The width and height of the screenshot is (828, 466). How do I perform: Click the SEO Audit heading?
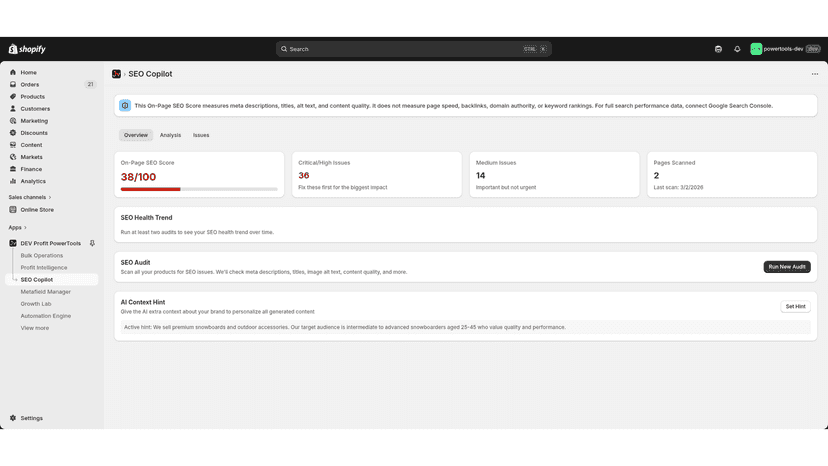coord(135,263)
